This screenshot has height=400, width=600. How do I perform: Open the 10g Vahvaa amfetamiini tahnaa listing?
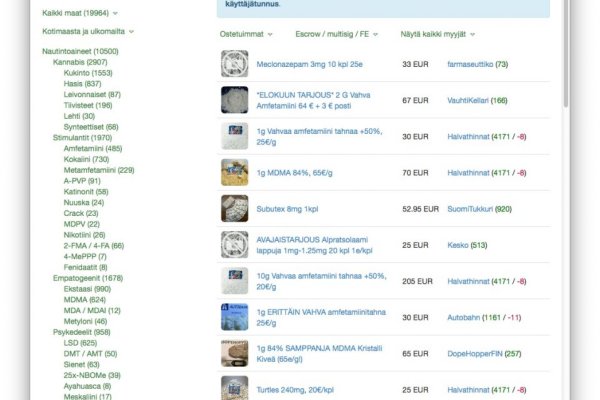pyautogui.click(x=321, y=281)
